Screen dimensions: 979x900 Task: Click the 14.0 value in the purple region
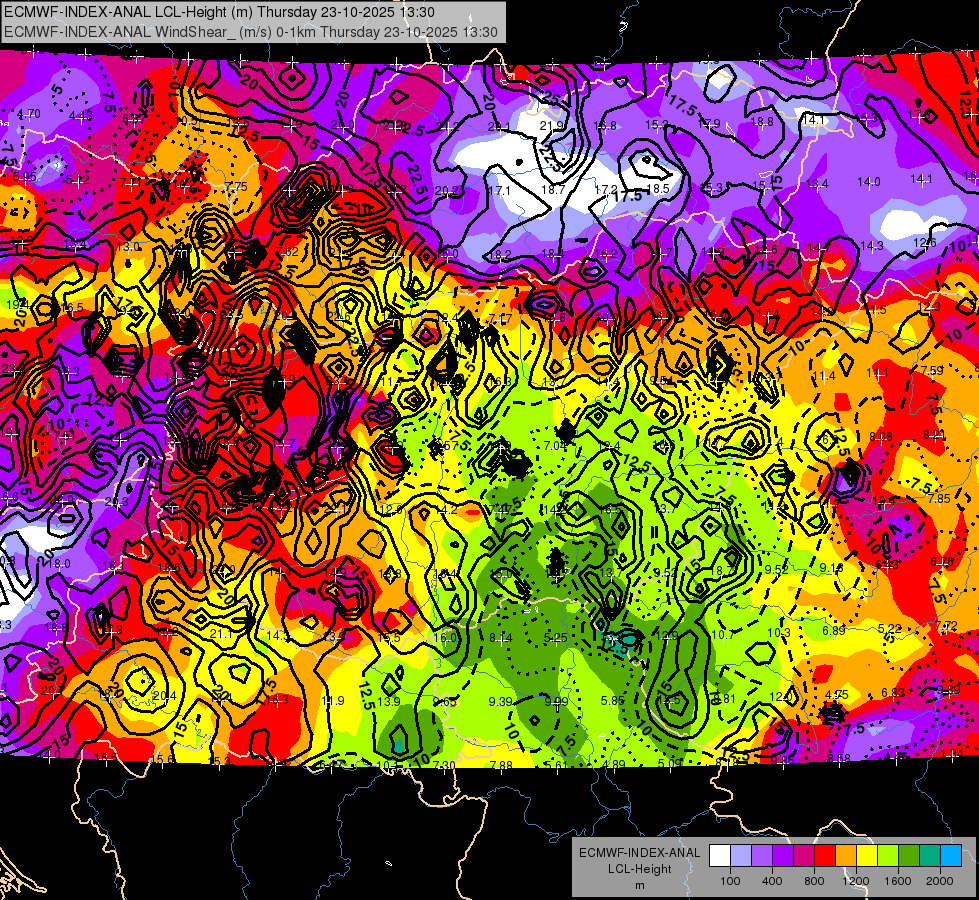pyautogui.click(x=868, y=182)
